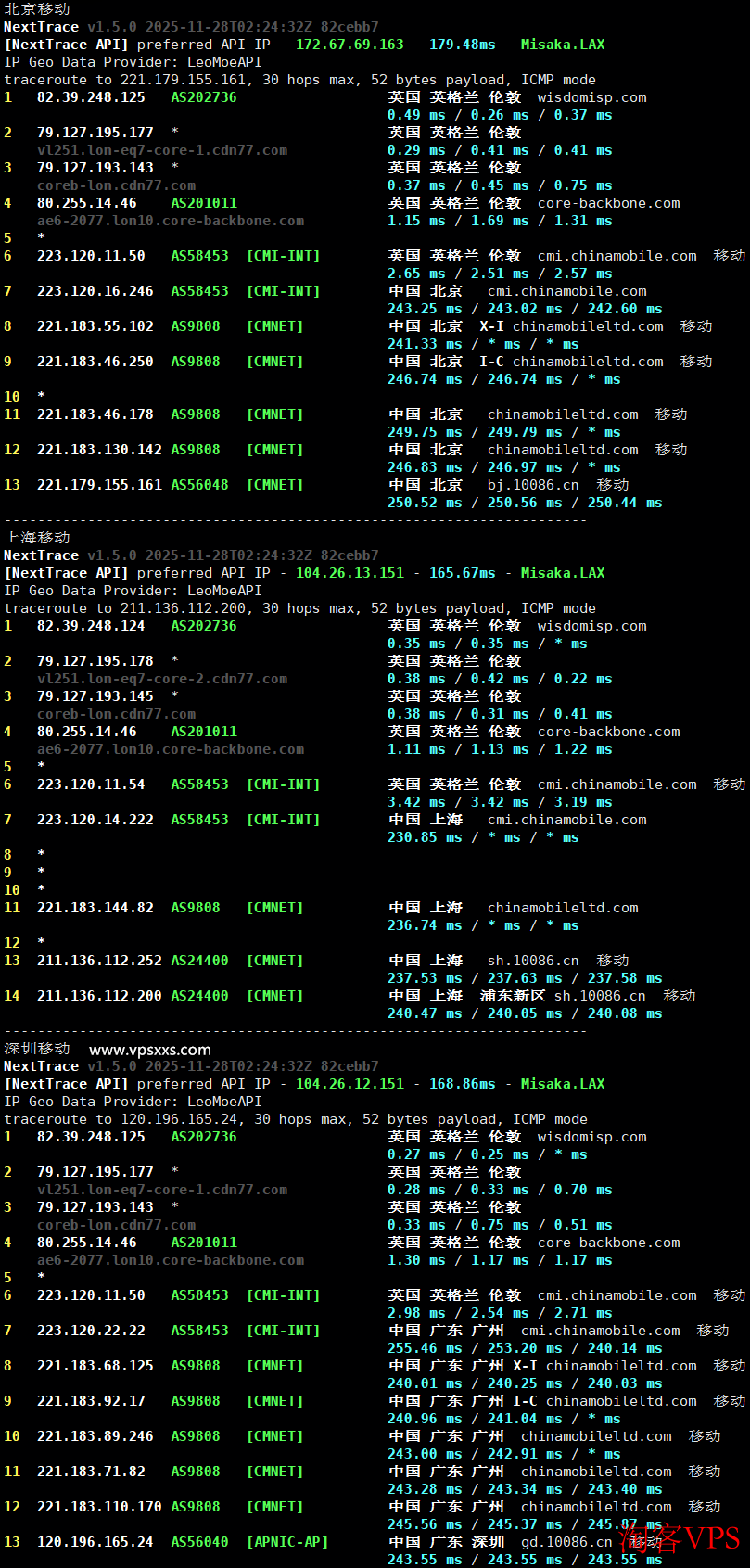Click the 2.65 ms latency value
This screenshot has width=750, height=1568.
[416, 274]
